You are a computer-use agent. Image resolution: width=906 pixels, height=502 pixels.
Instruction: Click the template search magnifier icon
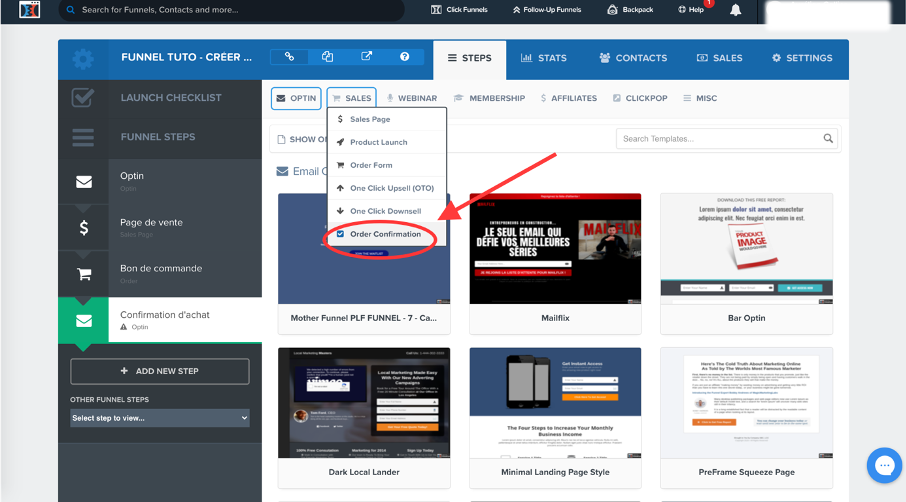click(828, 139)
